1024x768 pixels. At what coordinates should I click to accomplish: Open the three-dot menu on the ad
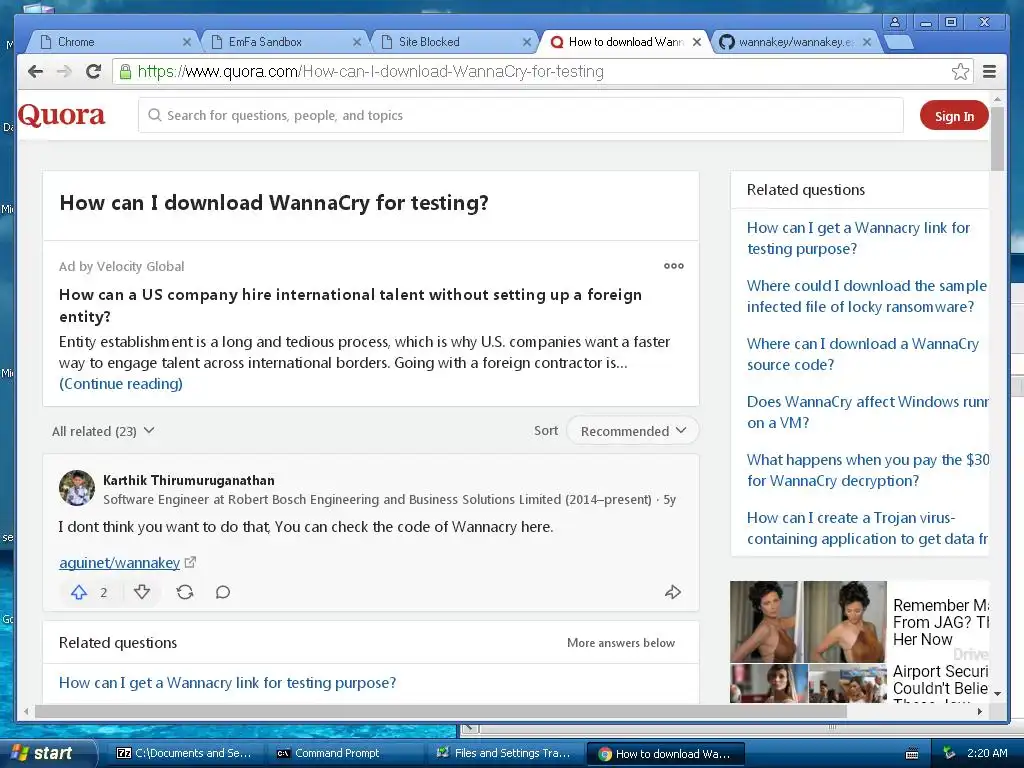674,266
